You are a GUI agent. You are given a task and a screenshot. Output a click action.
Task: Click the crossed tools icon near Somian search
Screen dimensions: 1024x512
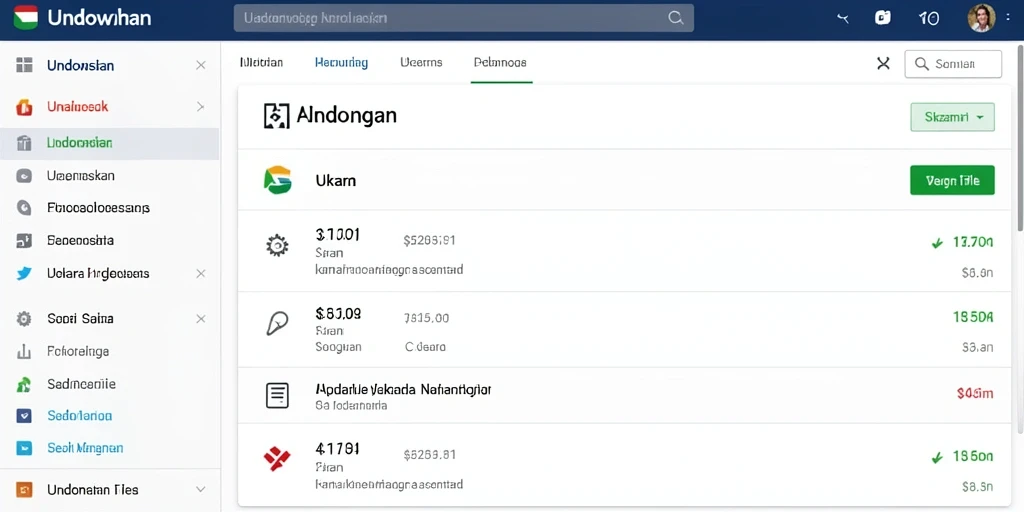pos(884,63)
